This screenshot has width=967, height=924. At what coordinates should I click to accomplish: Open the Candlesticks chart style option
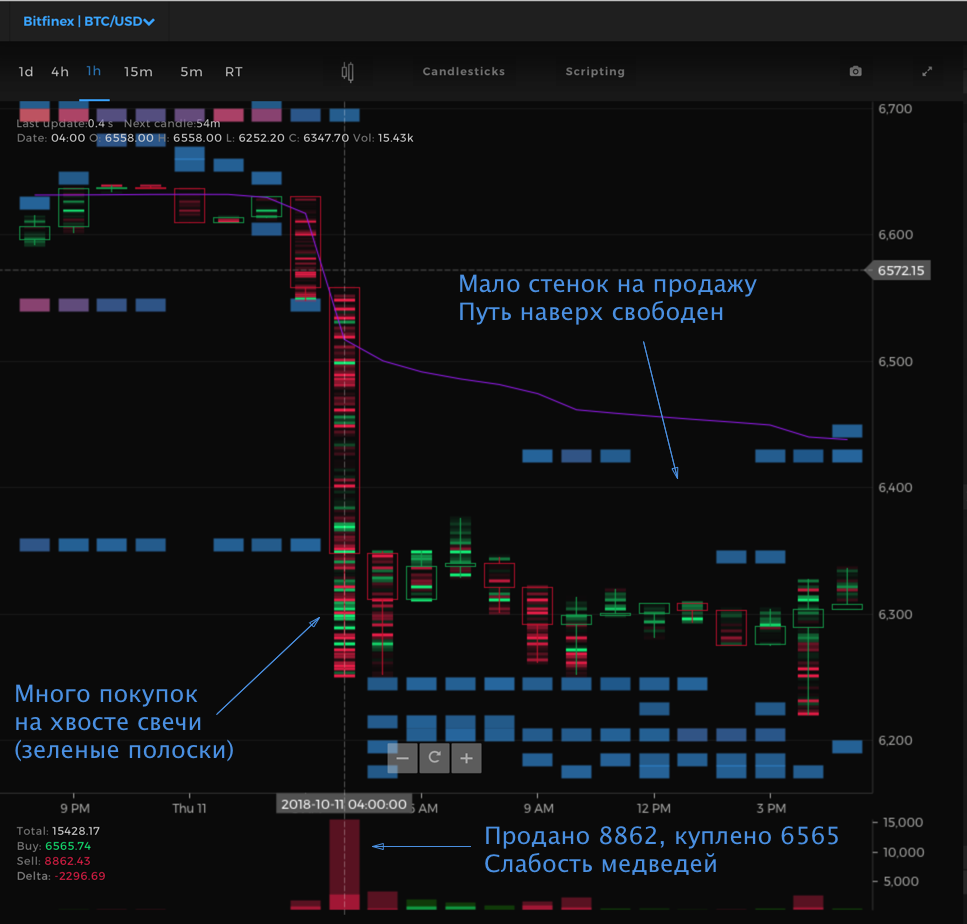(x=464, y=72)
